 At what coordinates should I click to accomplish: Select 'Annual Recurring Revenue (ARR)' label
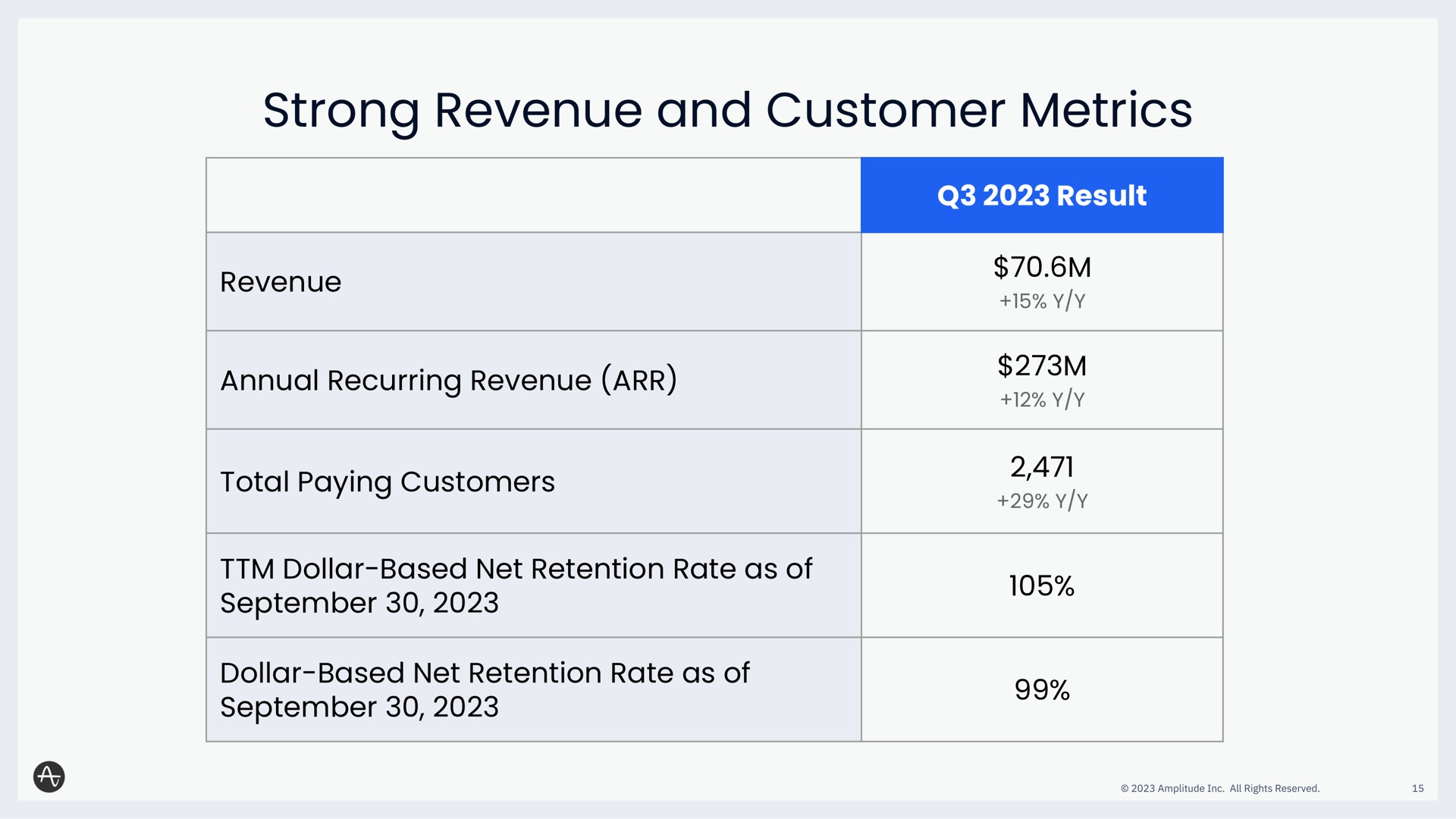pyautogui.click(x=448, y=380)
